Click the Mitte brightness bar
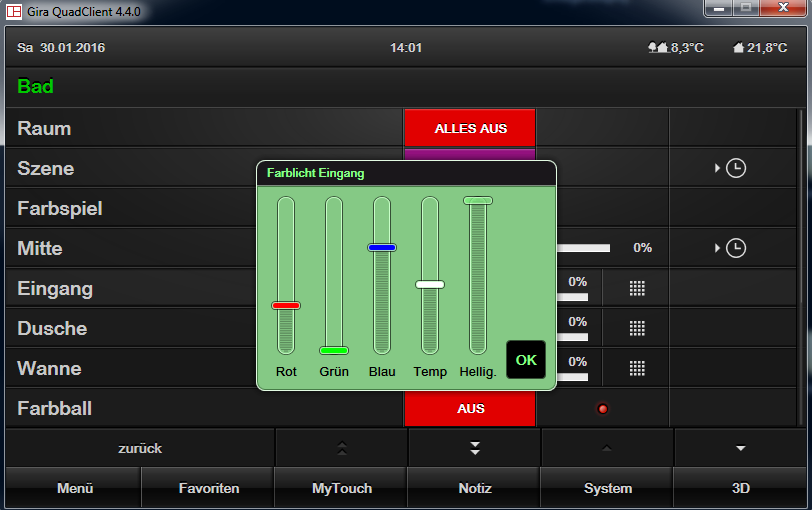This screenshot has width=812, height=510. click(583, 248)
